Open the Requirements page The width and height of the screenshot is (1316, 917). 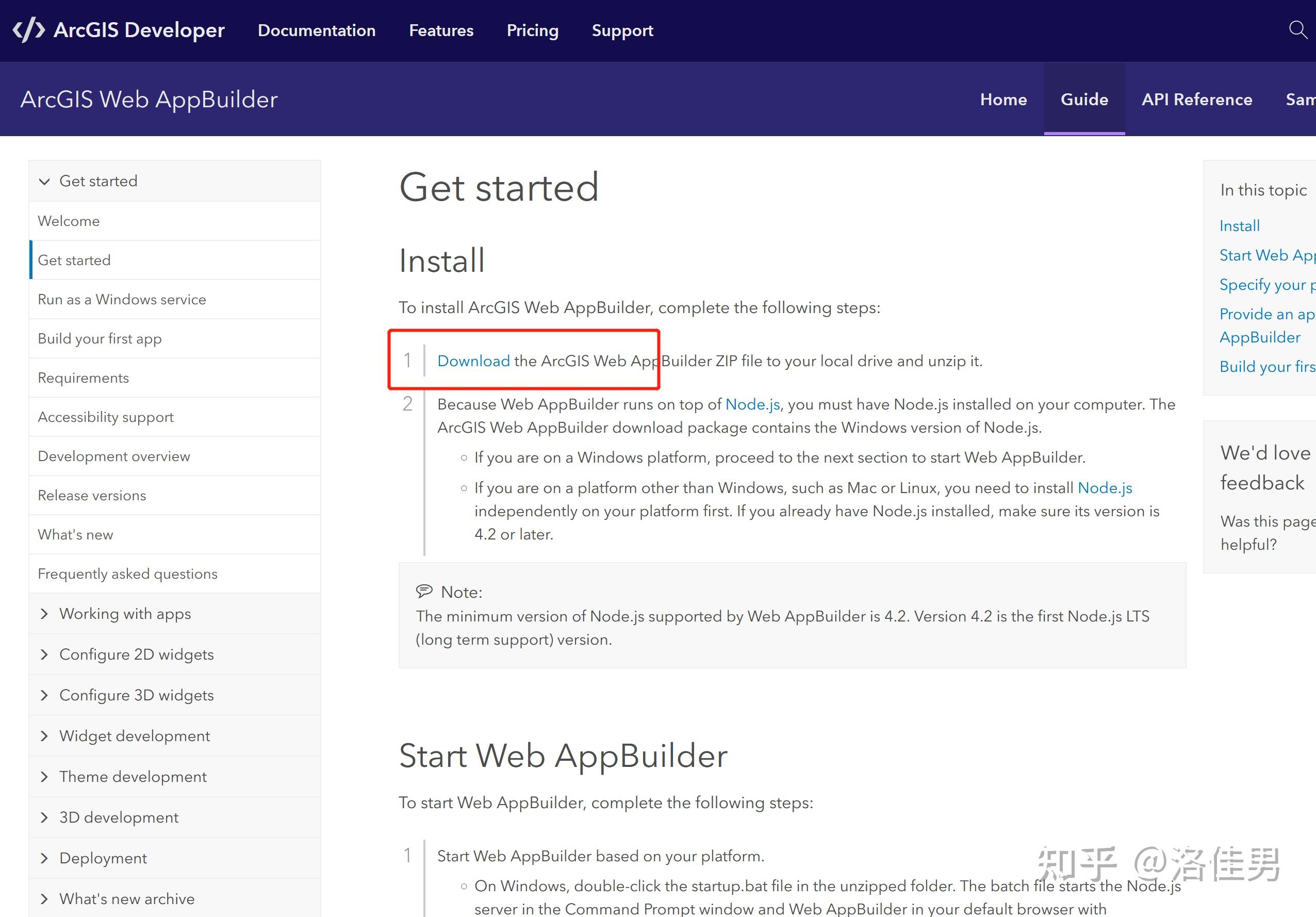[x=175, y=378]
